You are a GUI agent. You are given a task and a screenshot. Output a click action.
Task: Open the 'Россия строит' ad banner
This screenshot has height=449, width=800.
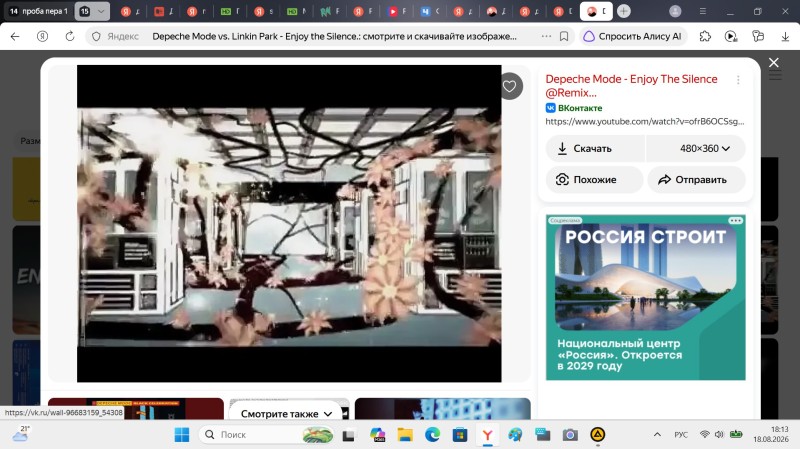[x=645, y=297]
